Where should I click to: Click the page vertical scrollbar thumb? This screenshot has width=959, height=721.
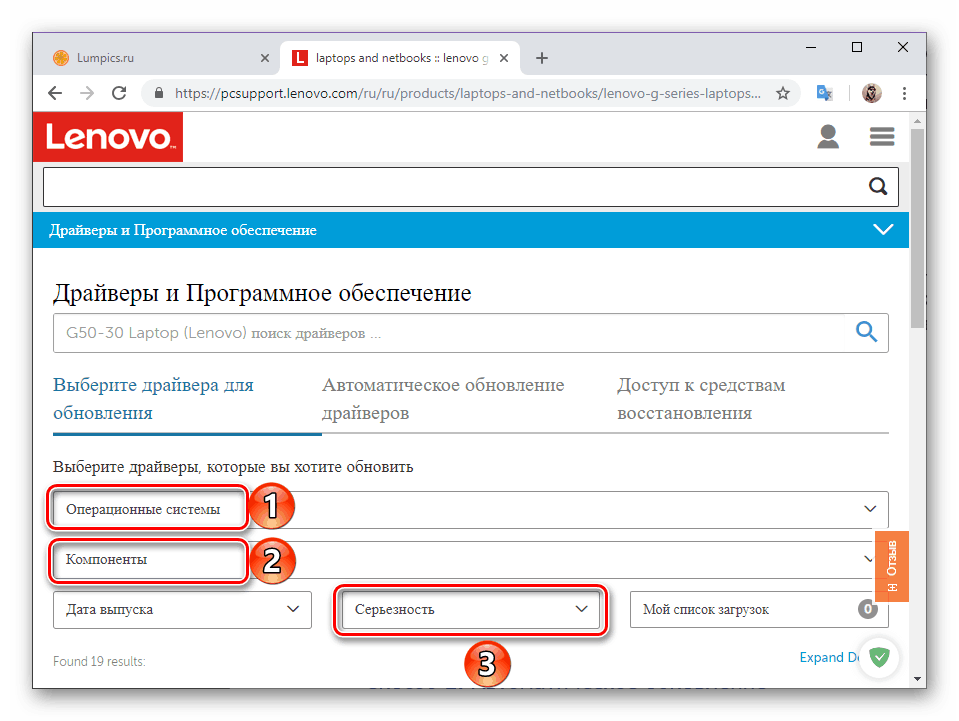(x=917, y=229)
